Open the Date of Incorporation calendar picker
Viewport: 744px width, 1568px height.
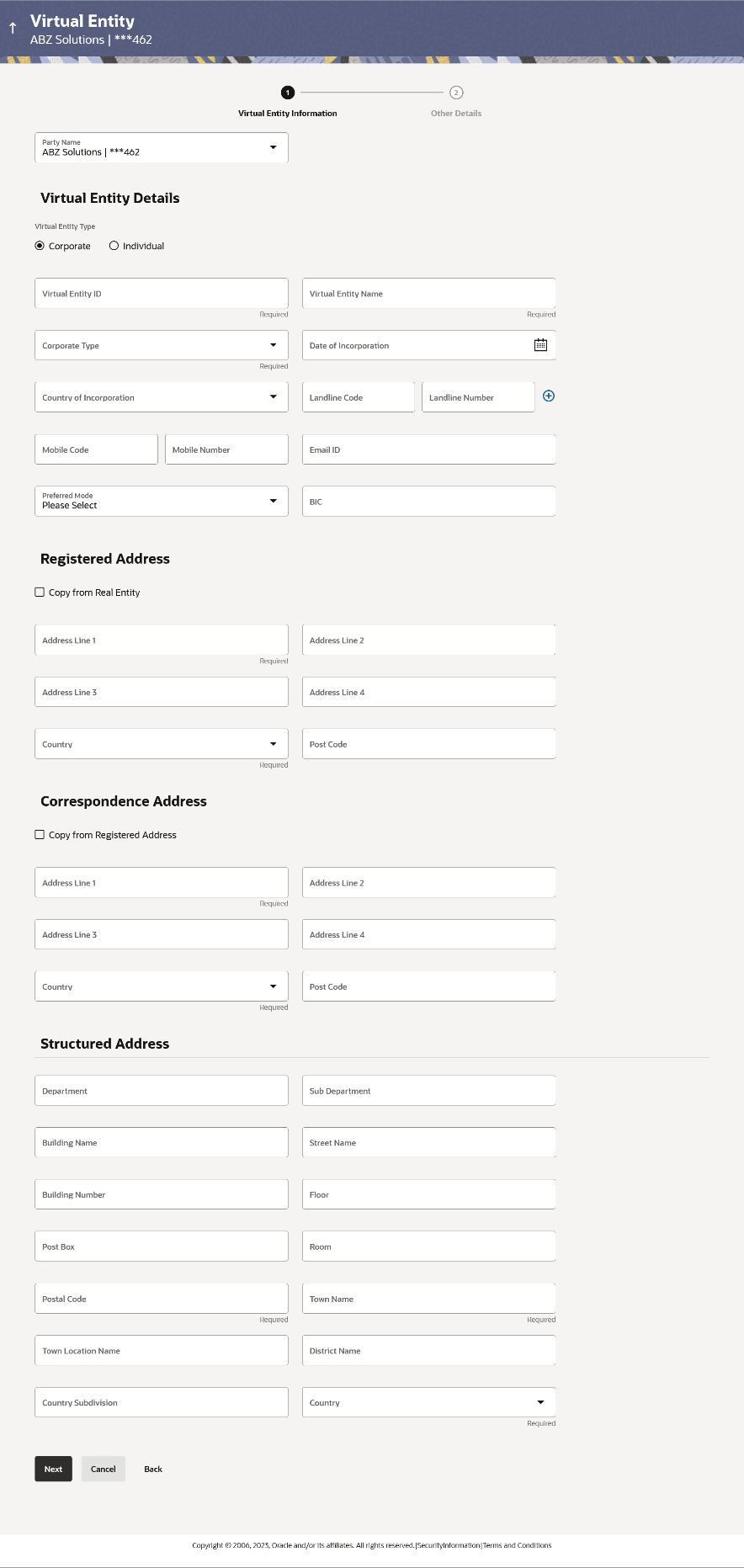click(540, 345)
